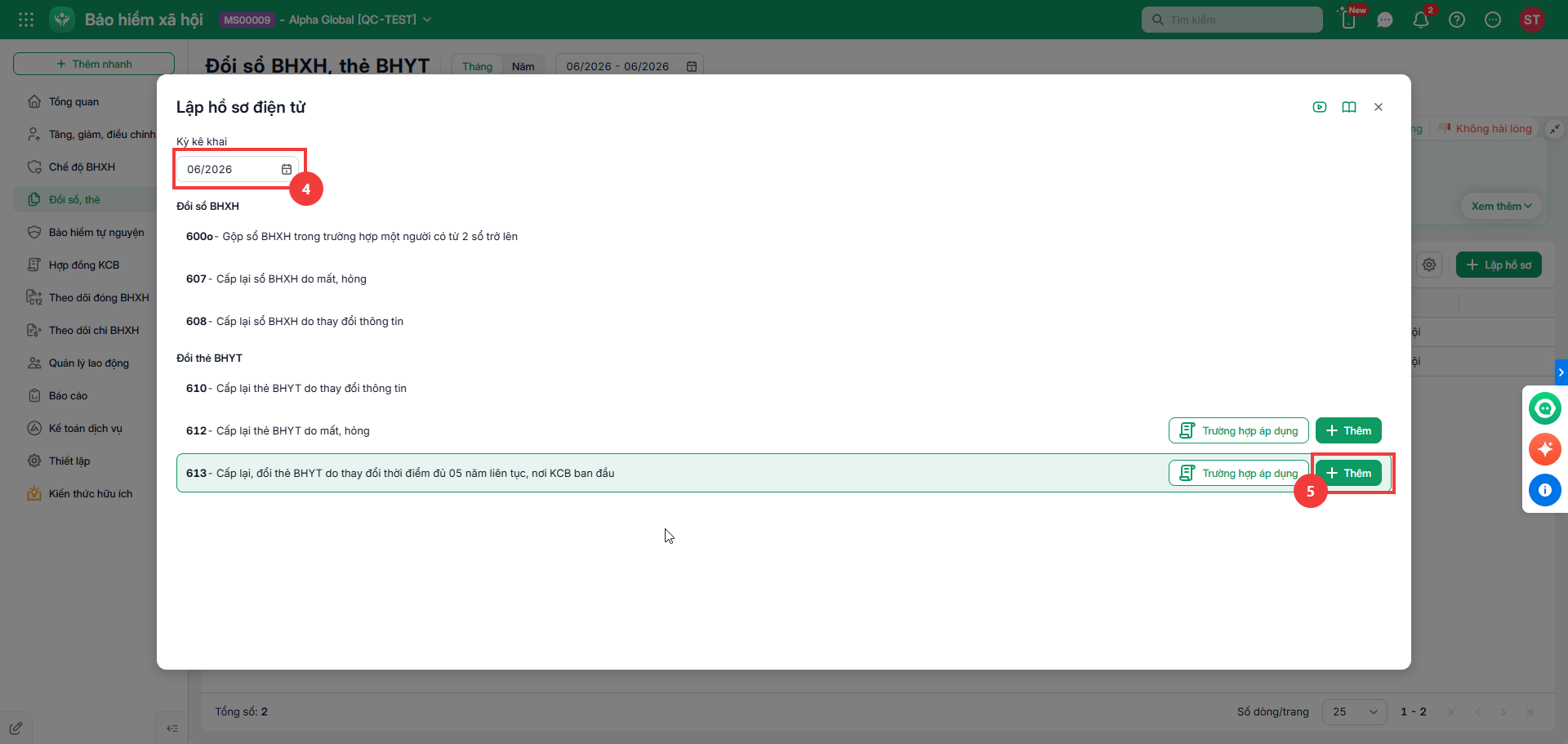Select procedure 607 Cấp lại sổ BHXH
This screenshot has height=744, width=1568.
[276, 279]
